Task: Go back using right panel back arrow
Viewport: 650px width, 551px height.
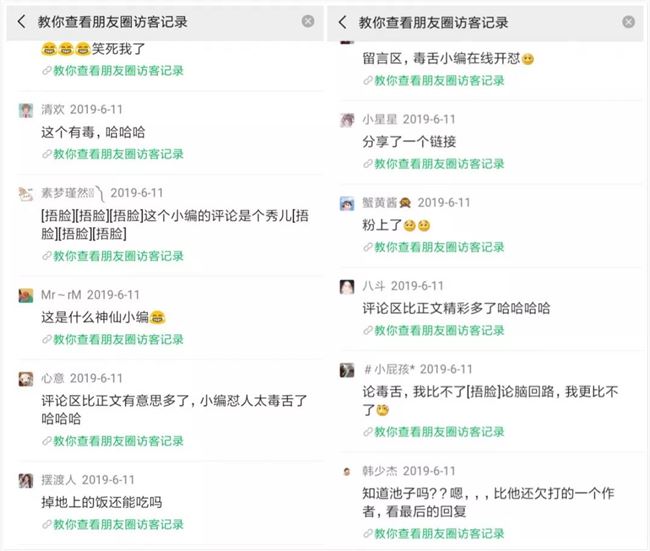Action: click(342, 21)
